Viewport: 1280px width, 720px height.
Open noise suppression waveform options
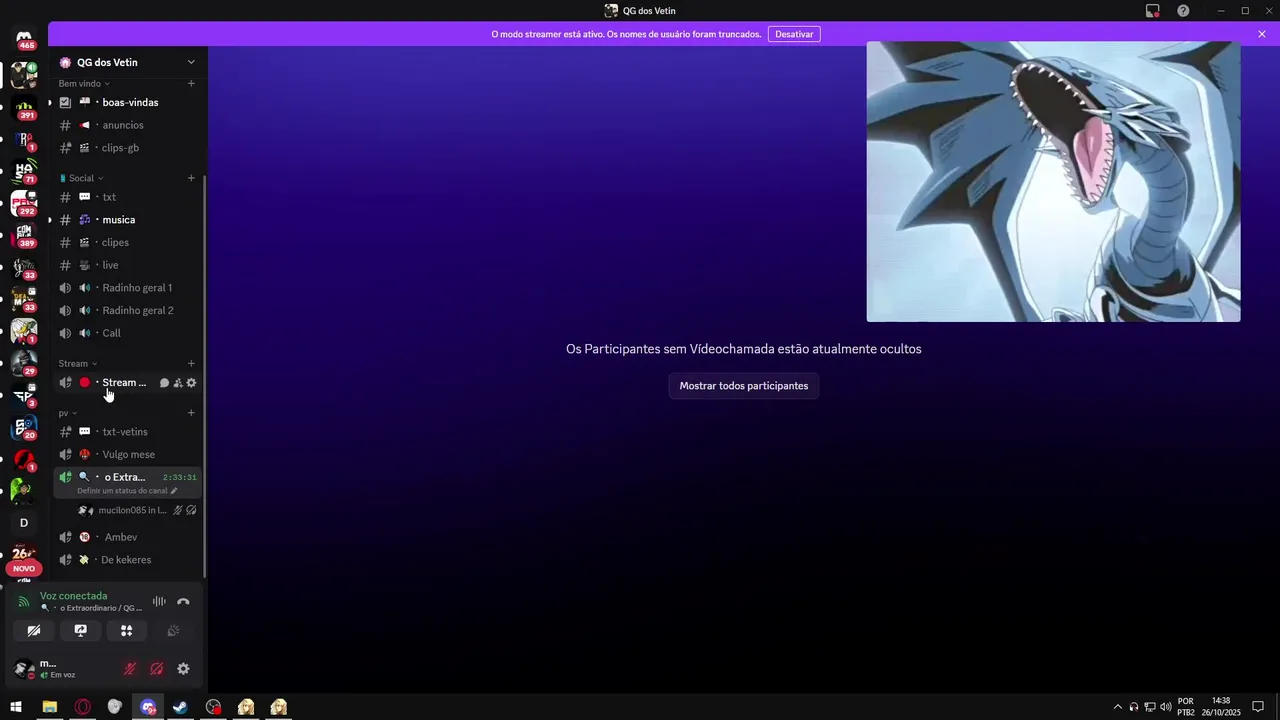pos(159,601)
